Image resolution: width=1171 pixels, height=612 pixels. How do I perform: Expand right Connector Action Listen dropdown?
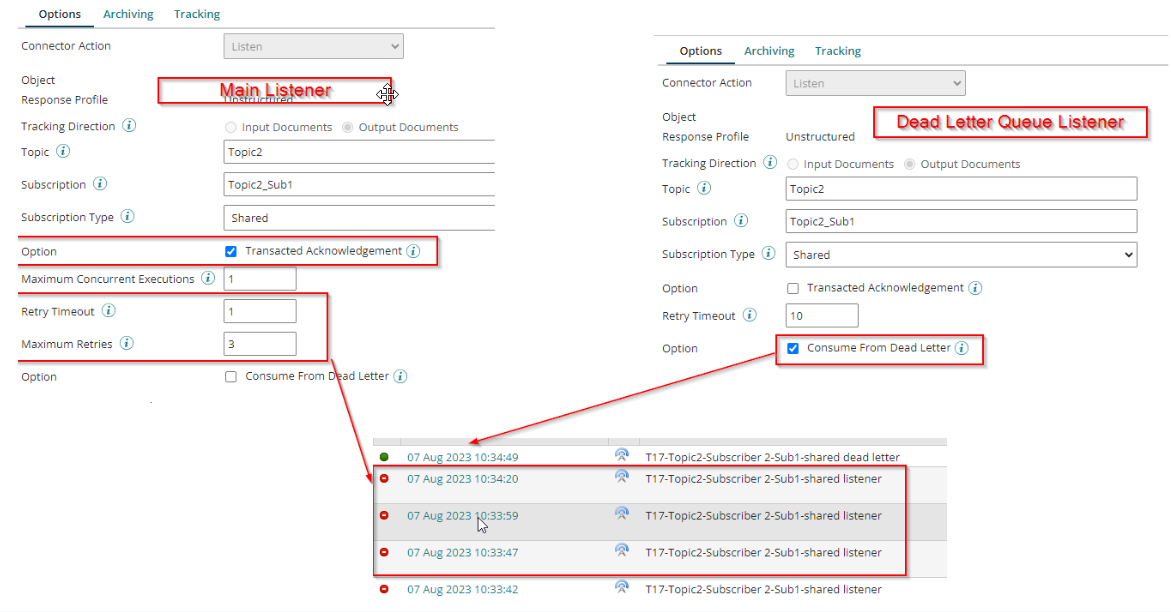point(875,83)
